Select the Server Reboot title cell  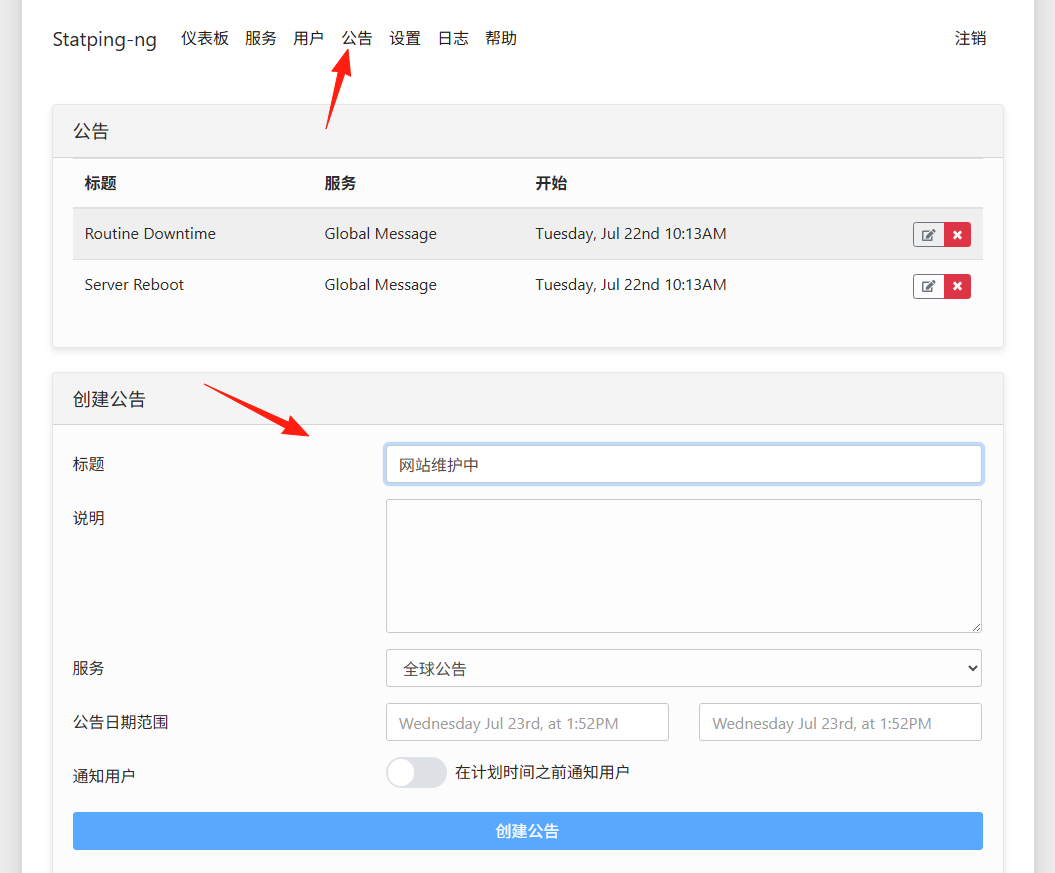click(134, 284)
